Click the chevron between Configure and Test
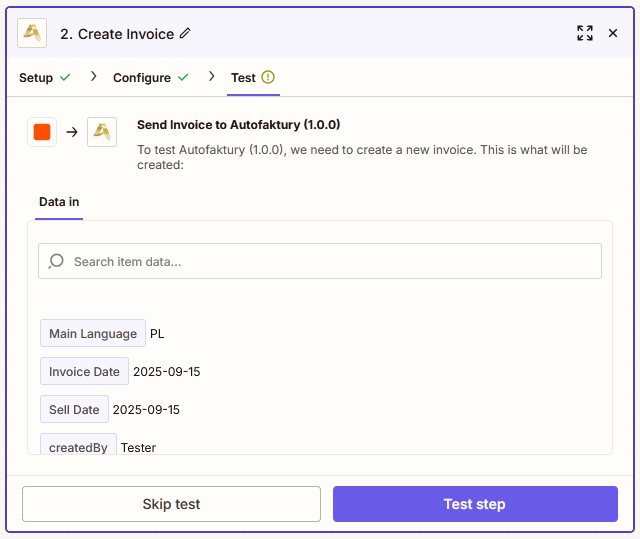The image size is (640, 539). point(211,76)
